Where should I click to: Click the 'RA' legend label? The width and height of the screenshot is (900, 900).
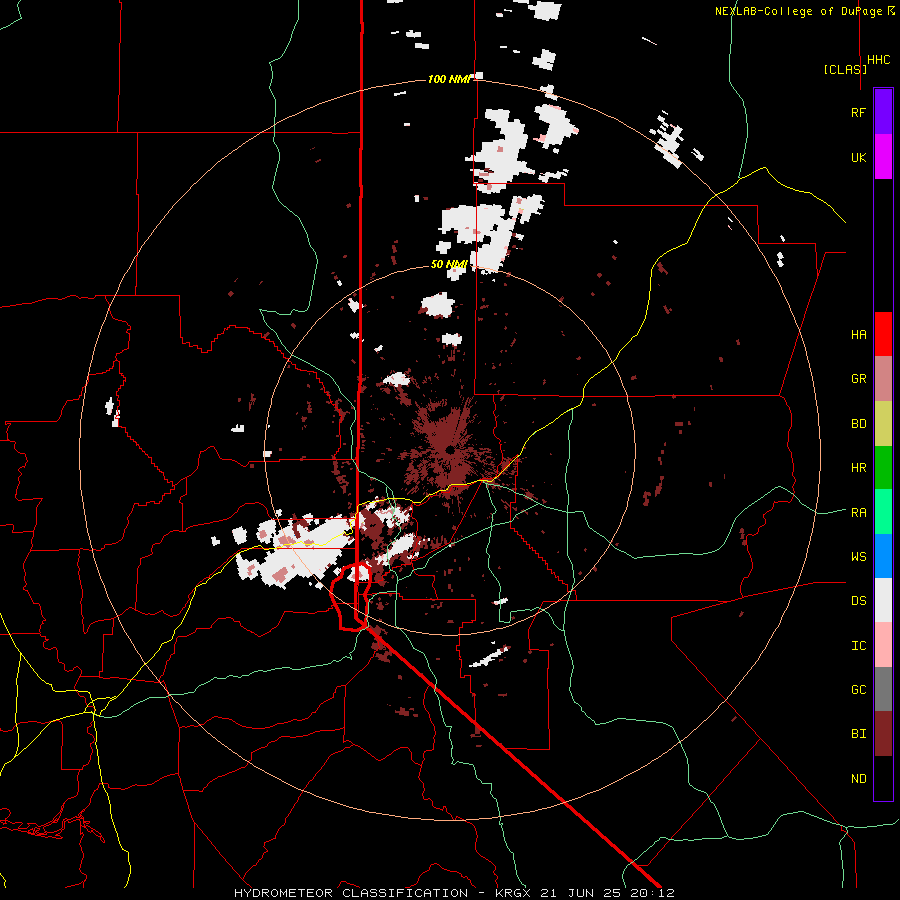click(858, 512)
